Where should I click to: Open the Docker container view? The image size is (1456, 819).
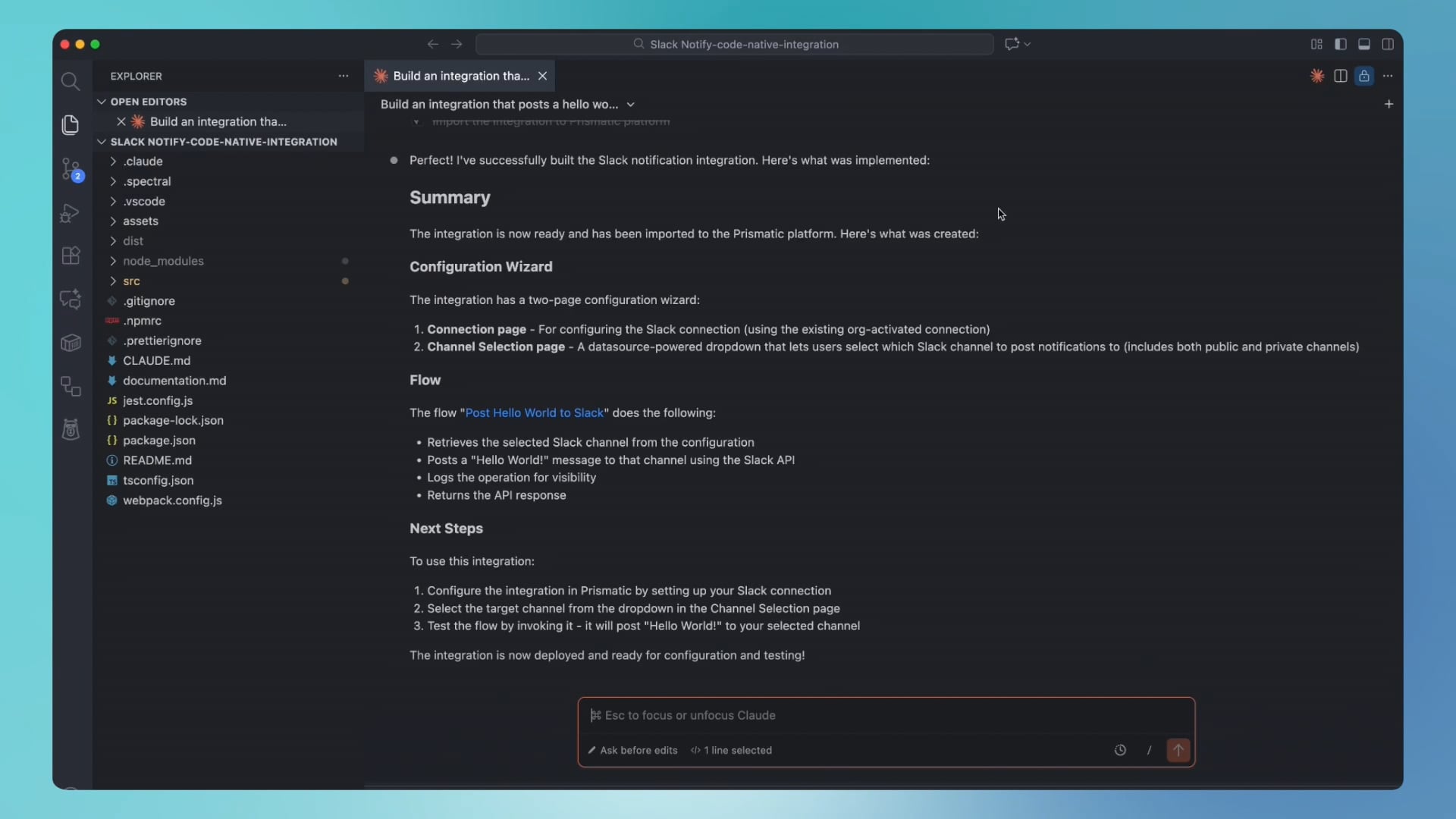coord(71,343)
